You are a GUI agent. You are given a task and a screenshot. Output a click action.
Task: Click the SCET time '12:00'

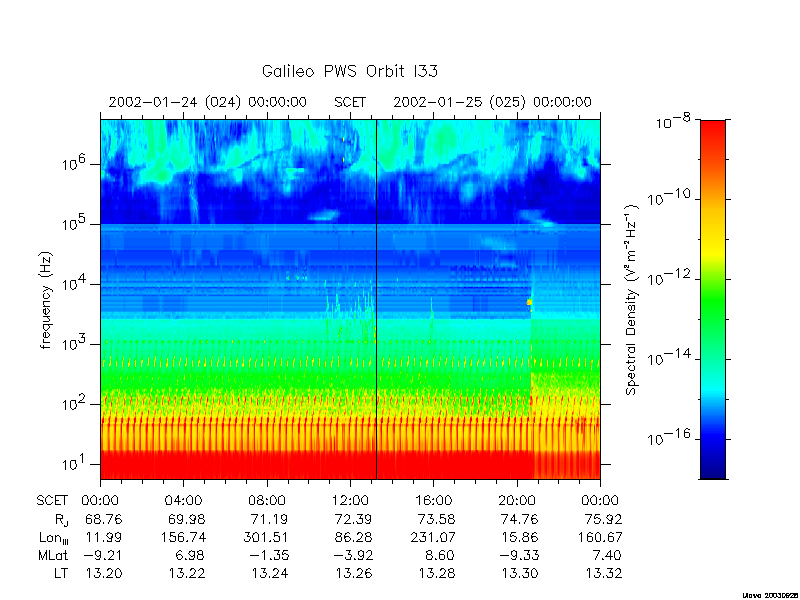(350, 501)
